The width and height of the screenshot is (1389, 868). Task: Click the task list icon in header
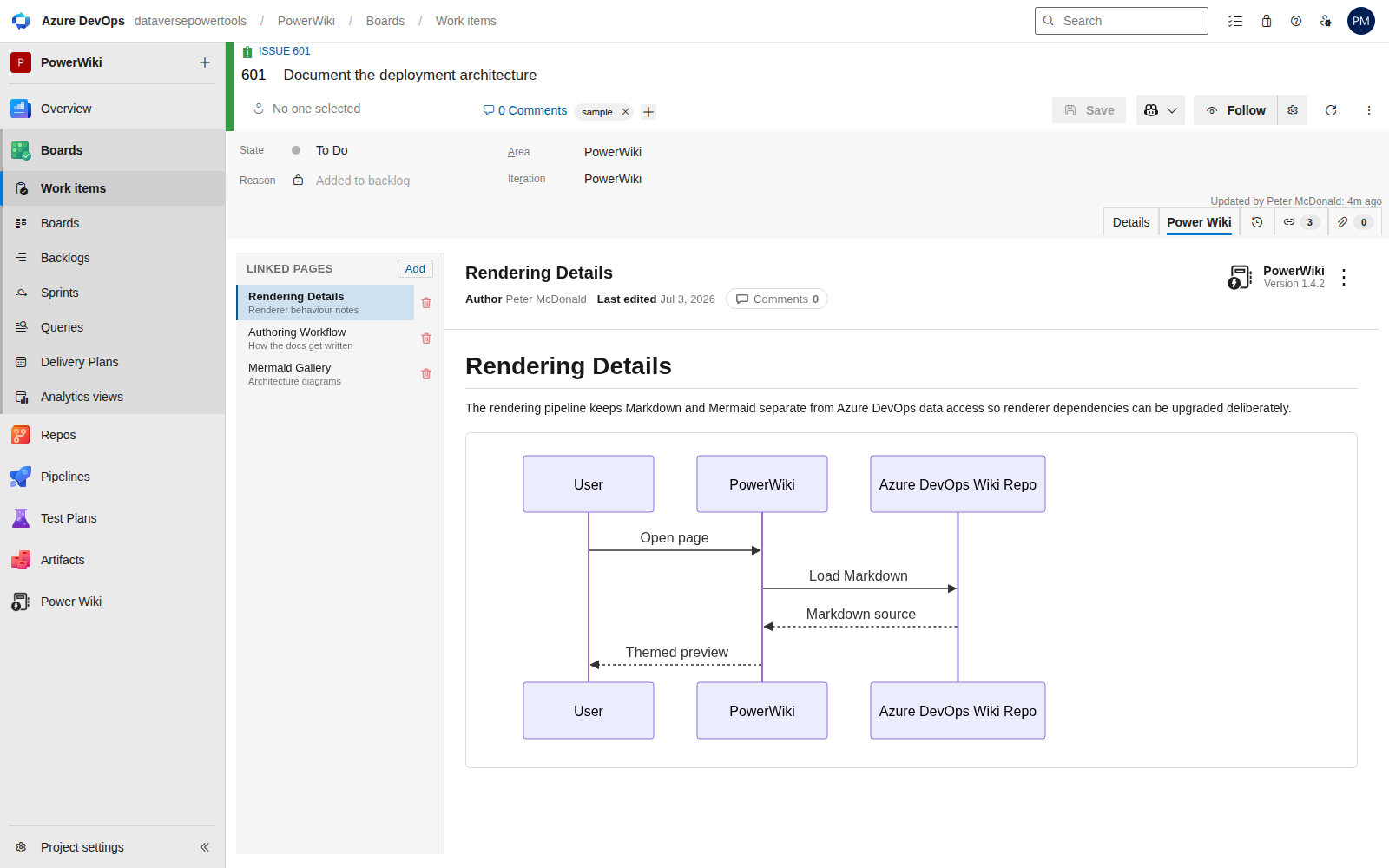[x=1235, y=21]
